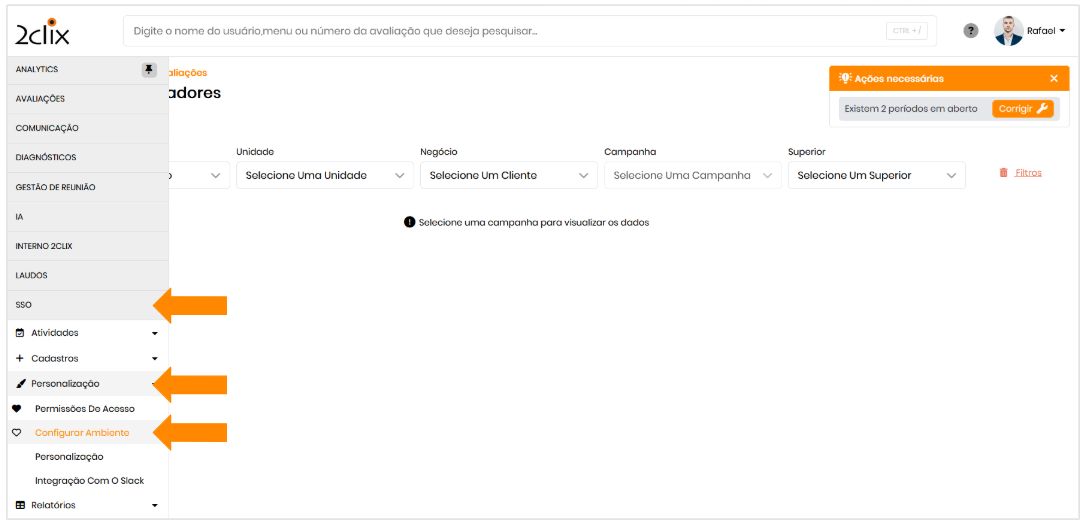This screenshot has height=524, width=1086.
Task: Open the Avaliações menu item
Action: tap(41, 99)
